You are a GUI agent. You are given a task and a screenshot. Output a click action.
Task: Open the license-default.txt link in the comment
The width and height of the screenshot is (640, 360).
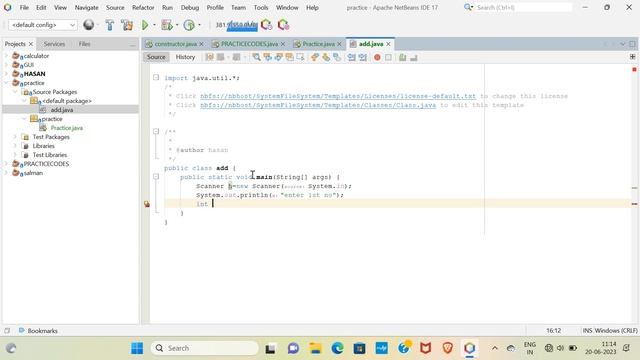[338, 96]
